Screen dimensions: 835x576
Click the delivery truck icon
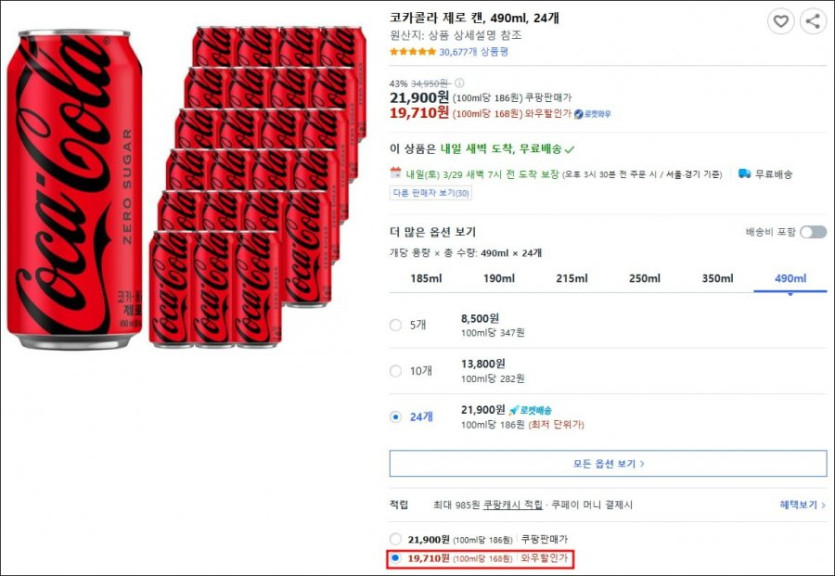tap(744, 174)
